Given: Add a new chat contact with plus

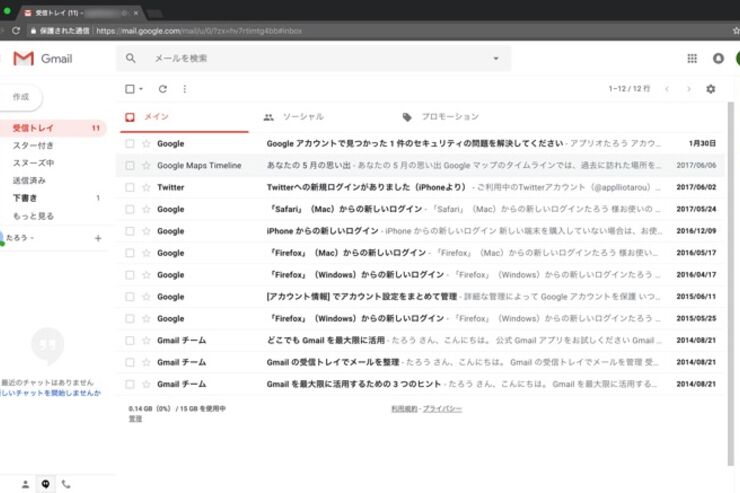Looking at the screenshot, I should [98, 238].
